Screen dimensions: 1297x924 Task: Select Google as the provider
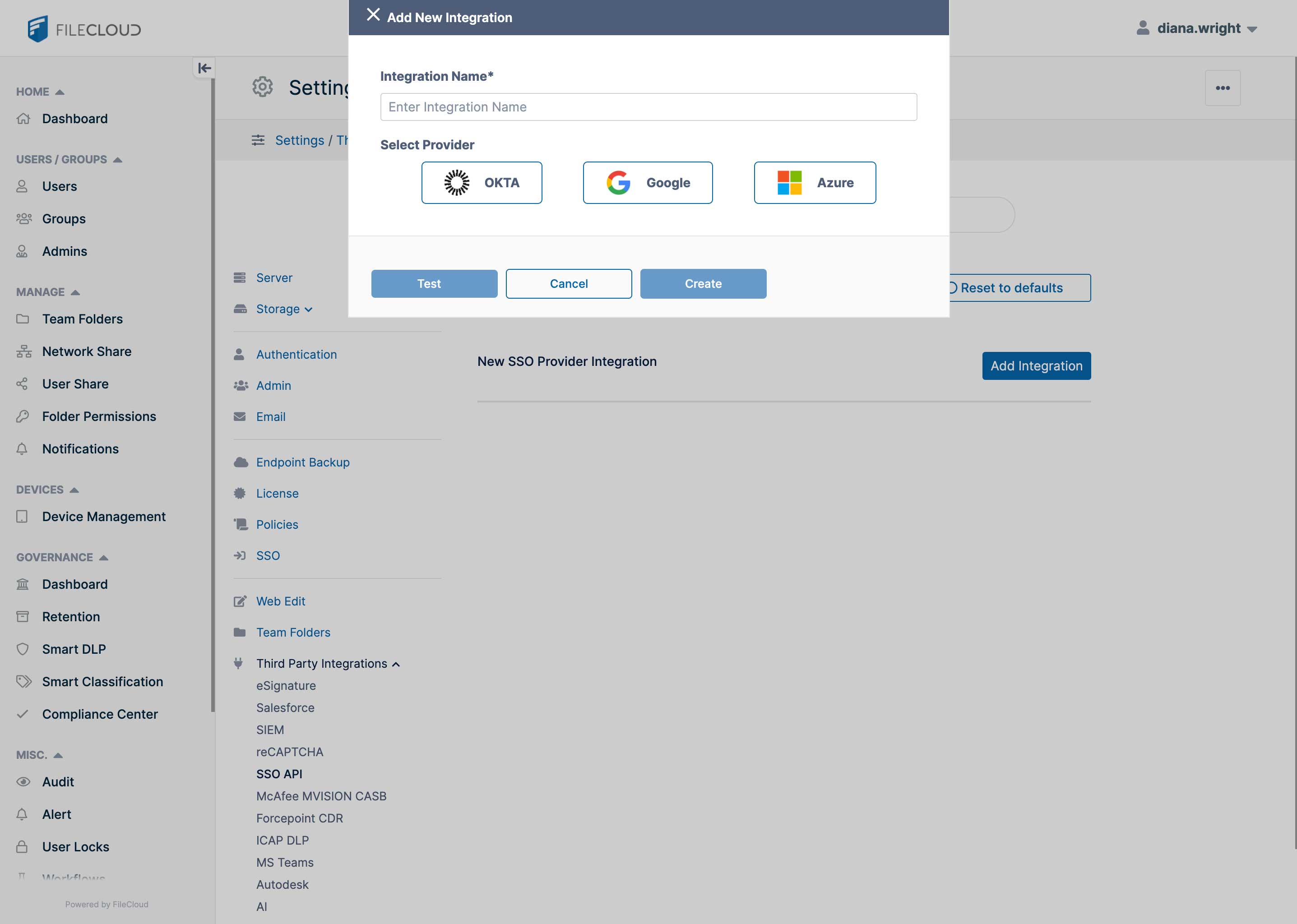click(x=648, y=183)
